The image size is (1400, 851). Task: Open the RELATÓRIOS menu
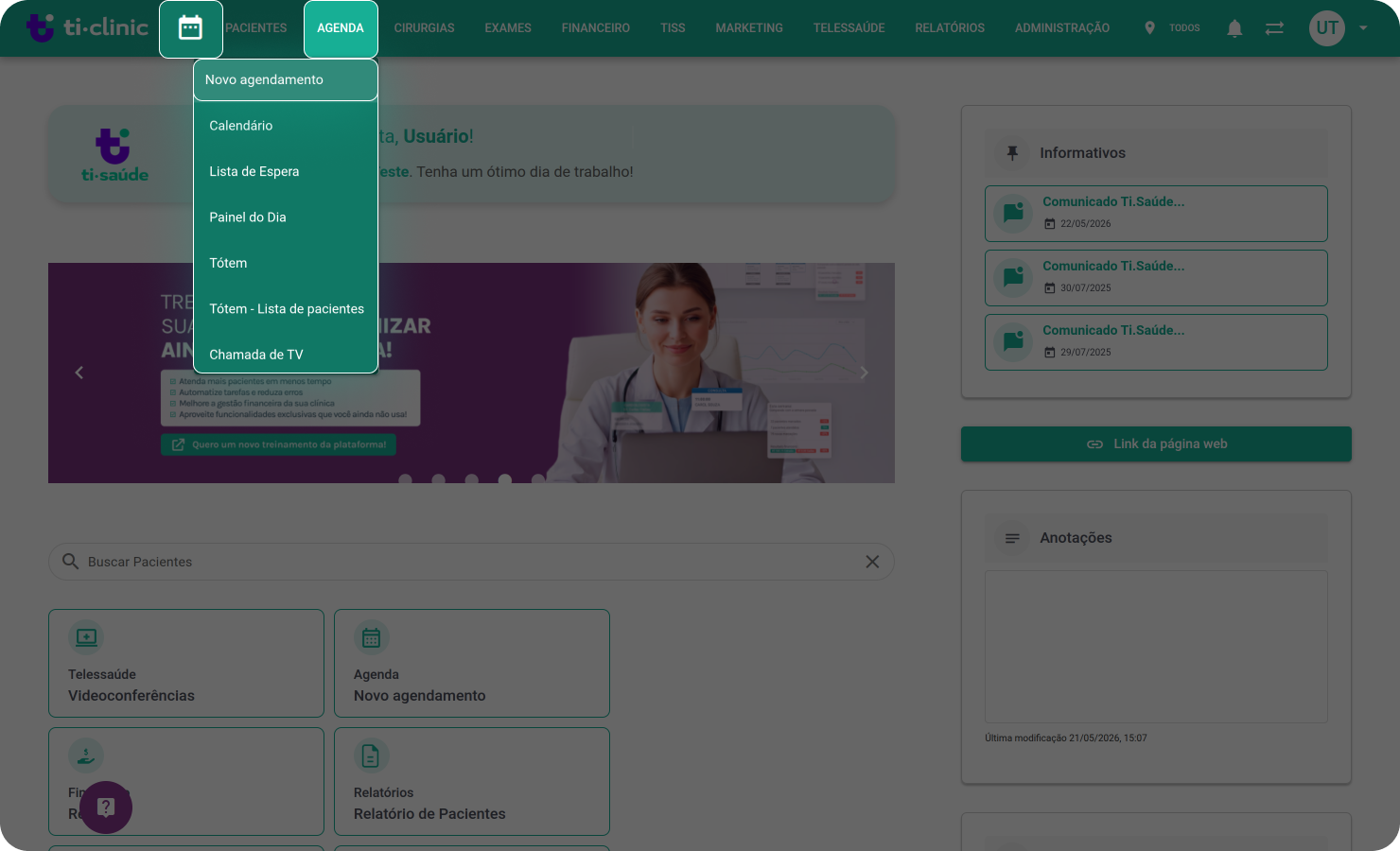[x=950, y=28]
